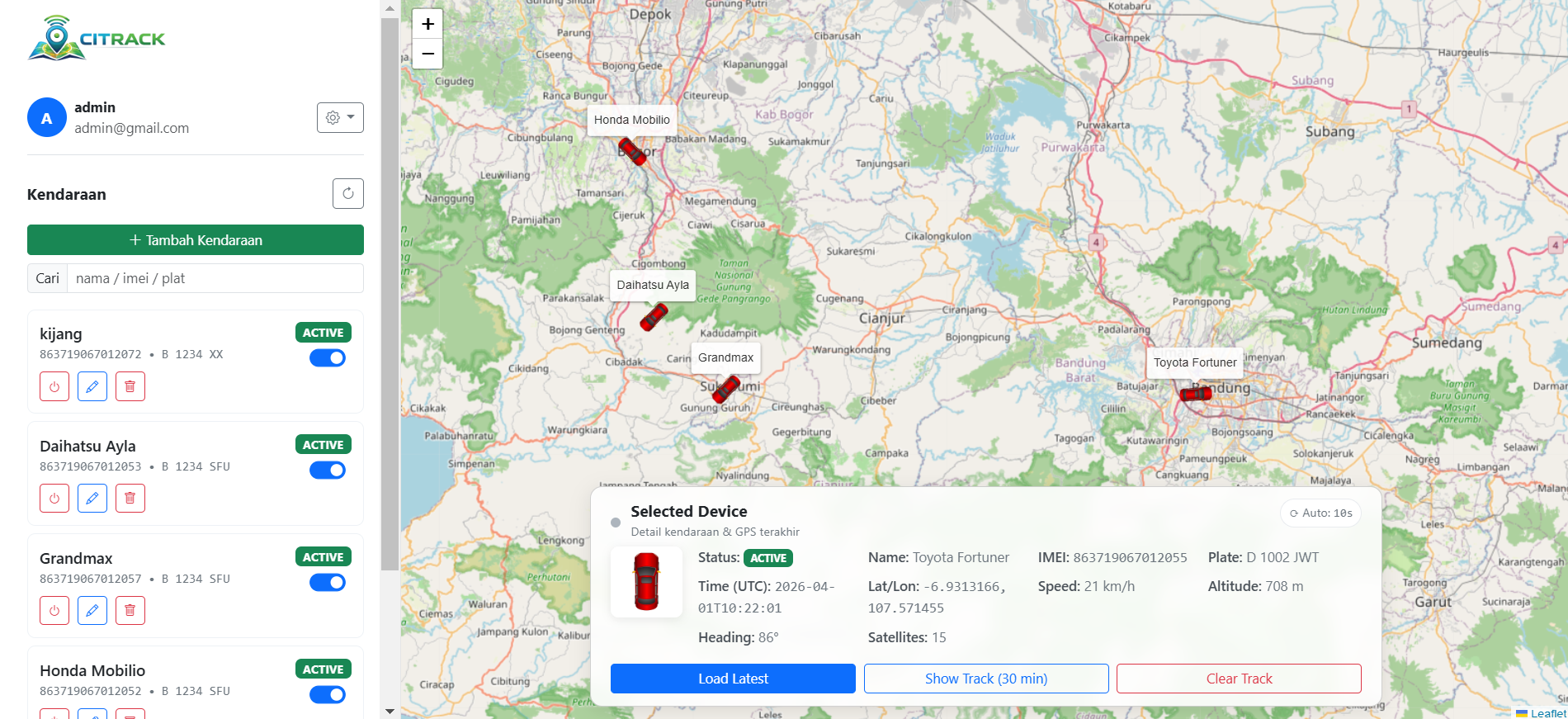The height and width of the screenshot is (719, 1568).
Task: Select the Honda Mobilio card name
Action: click(x=92, y=670)
